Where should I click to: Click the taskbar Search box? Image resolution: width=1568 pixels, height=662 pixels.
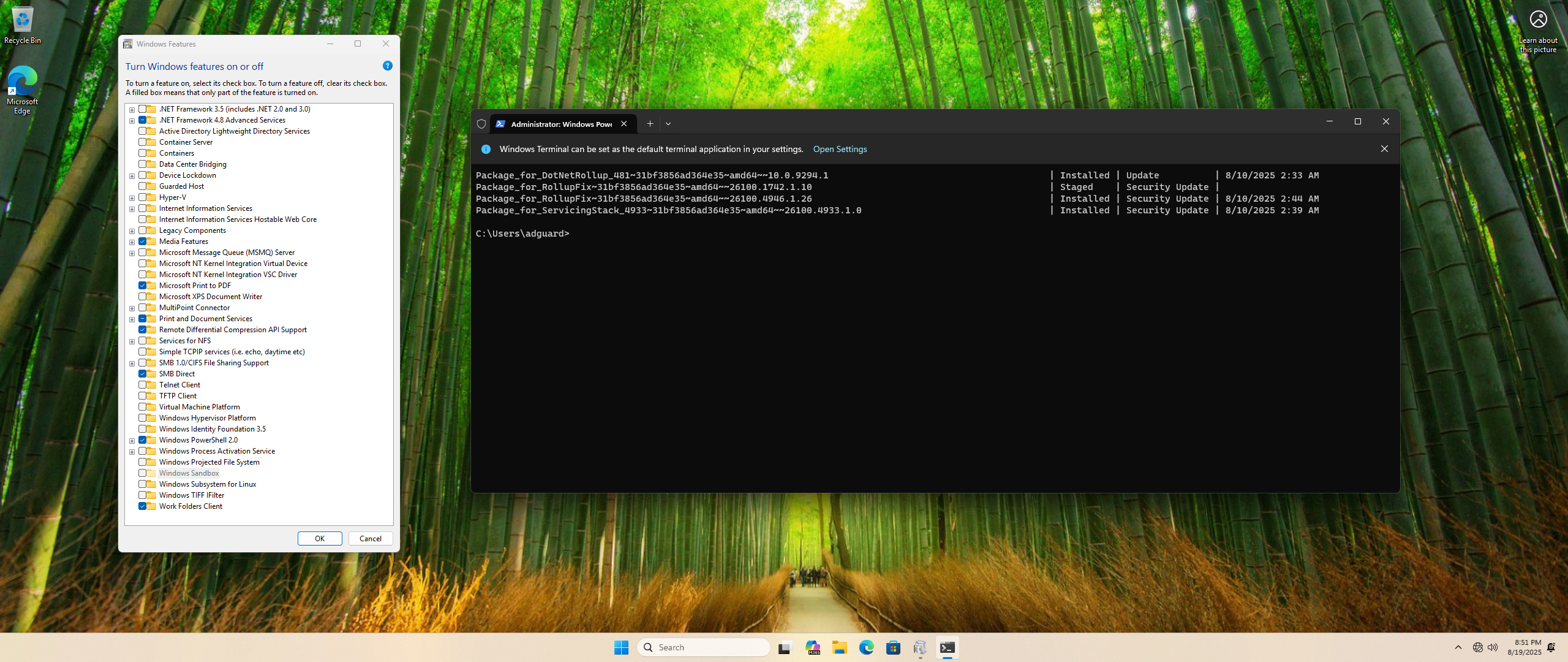click(703, 647)
